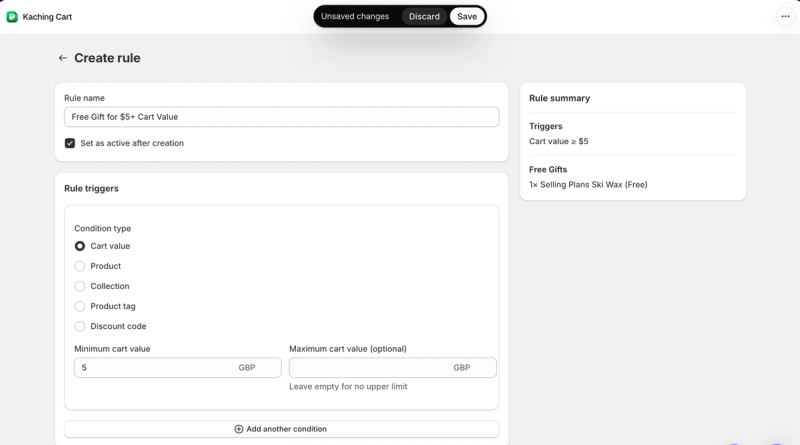The width and height of the screenshot is (800, 445).
Task: Click the Add another condition label
Action: point(286,429)
